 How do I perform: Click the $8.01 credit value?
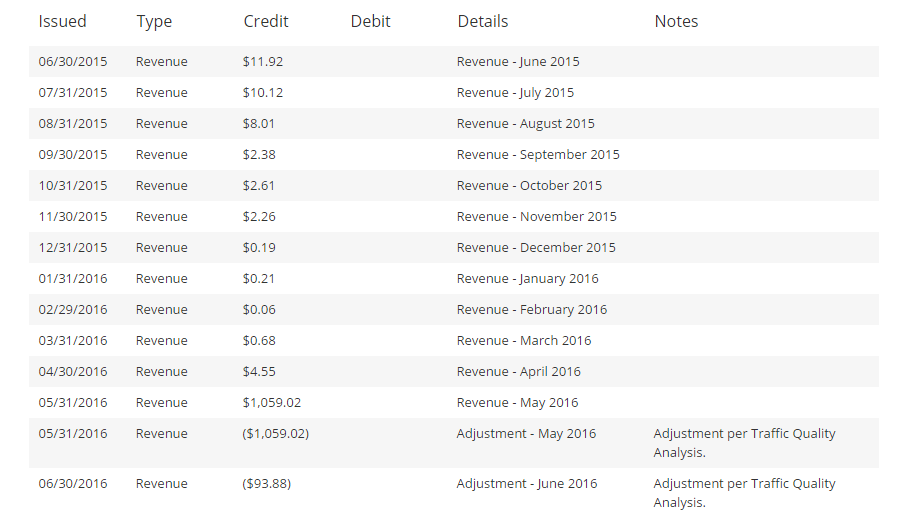[258, 123]
